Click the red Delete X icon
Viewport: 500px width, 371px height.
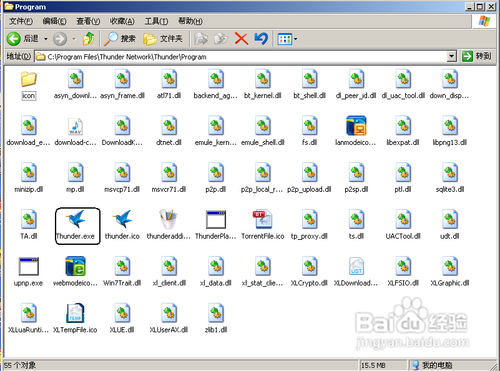click(x=241, y=39)
